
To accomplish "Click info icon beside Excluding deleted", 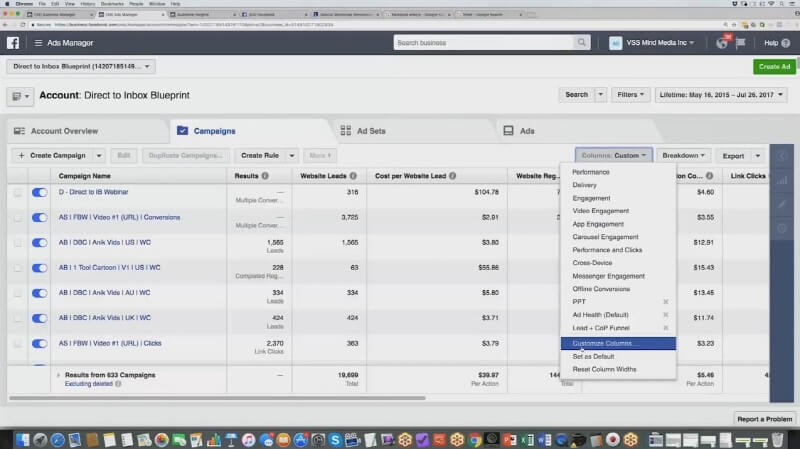I will (118, 384).
